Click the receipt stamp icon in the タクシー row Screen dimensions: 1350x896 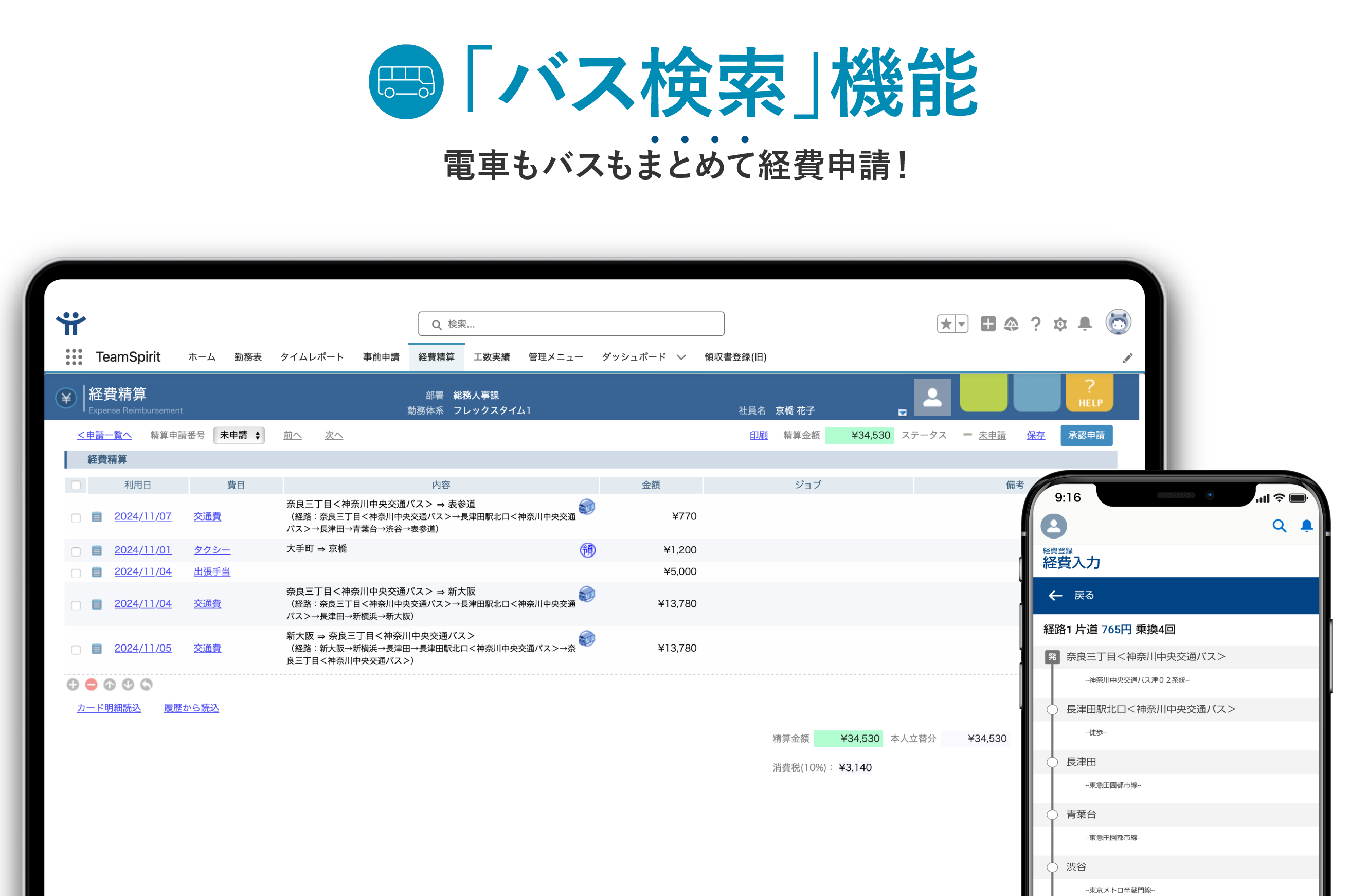(587, 550)
